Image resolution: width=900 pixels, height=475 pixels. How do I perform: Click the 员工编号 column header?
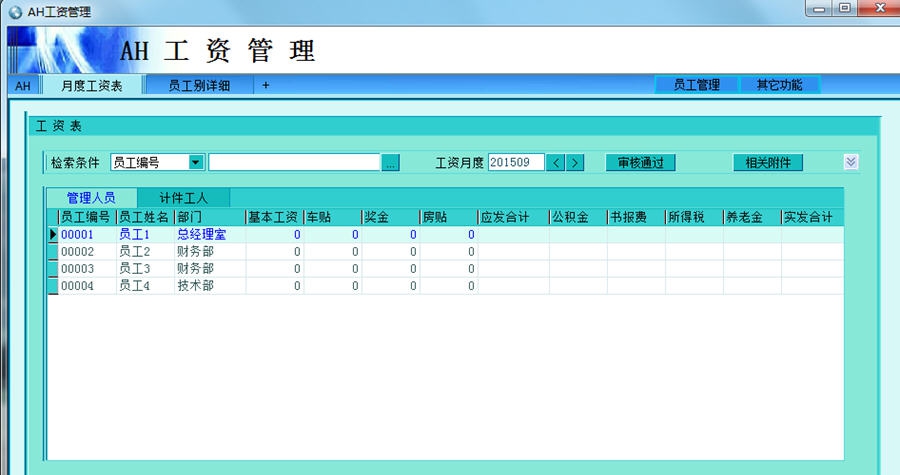click(x=87, y=217)
